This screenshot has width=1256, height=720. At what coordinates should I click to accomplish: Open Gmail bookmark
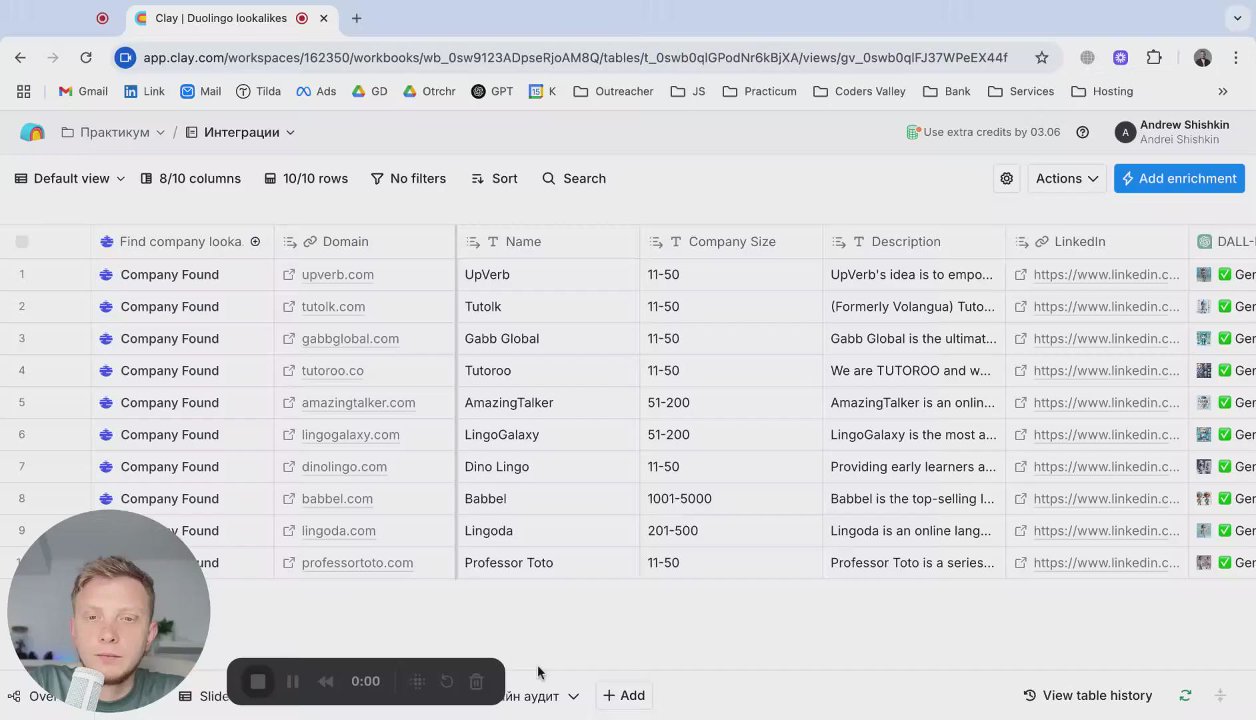83,91
